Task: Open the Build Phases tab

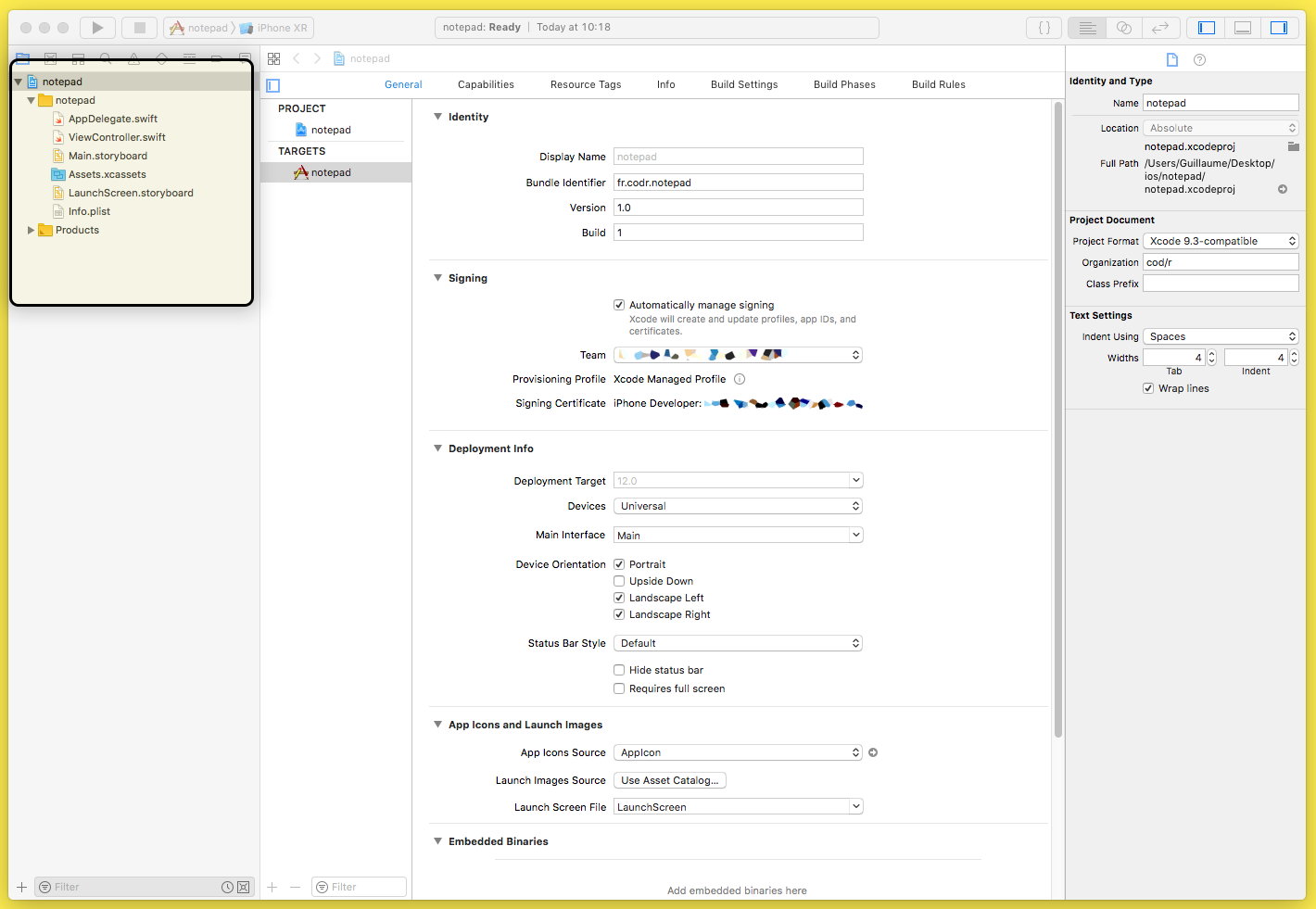Action: pyautogui.click(x=844, y=84)
